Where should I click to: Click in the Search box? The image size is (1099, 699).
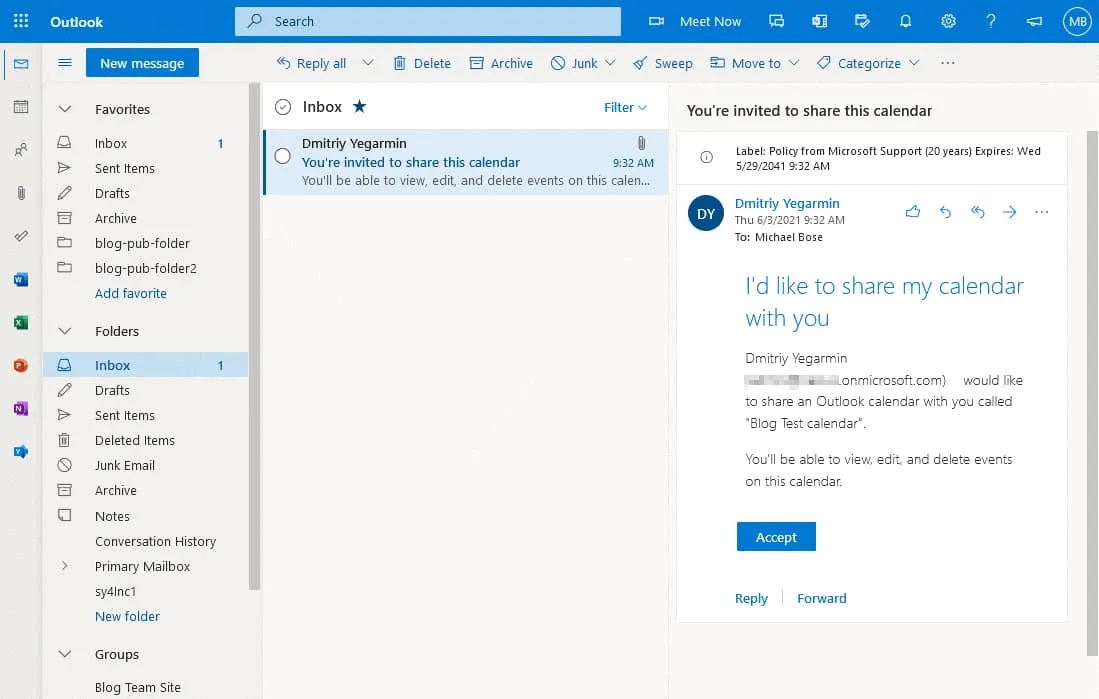pos(428,21)
